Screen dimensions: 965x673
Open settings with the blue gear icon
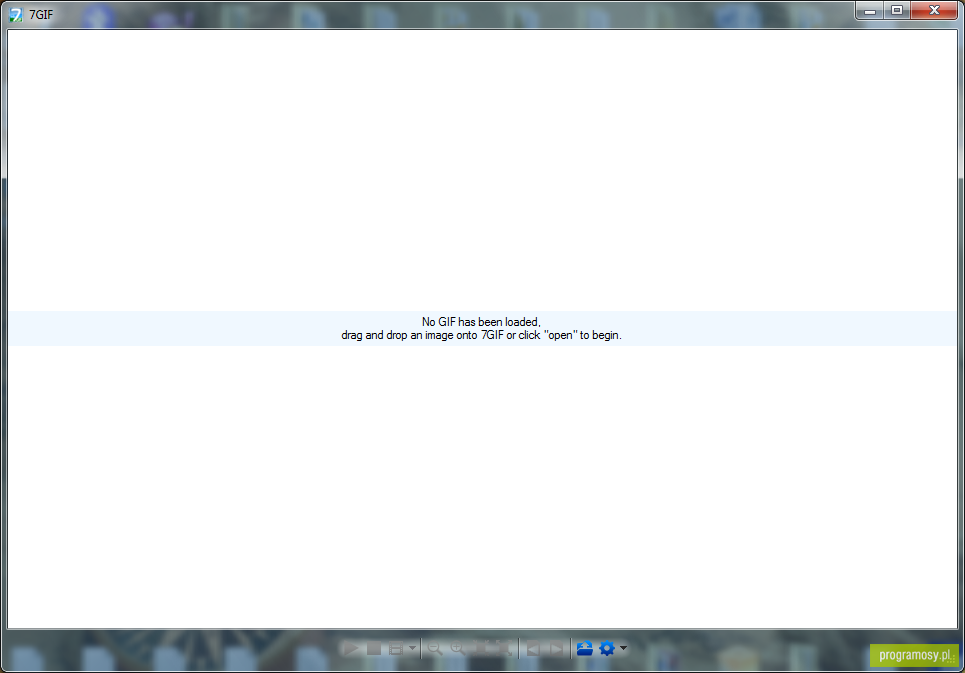point(607,648)
